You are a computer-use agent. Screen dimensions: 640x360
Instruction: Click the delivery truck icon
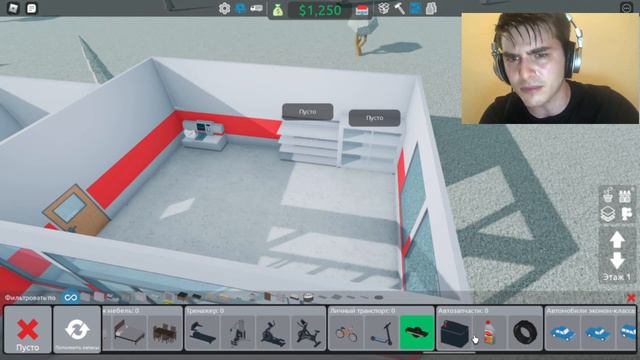point(256,8)
